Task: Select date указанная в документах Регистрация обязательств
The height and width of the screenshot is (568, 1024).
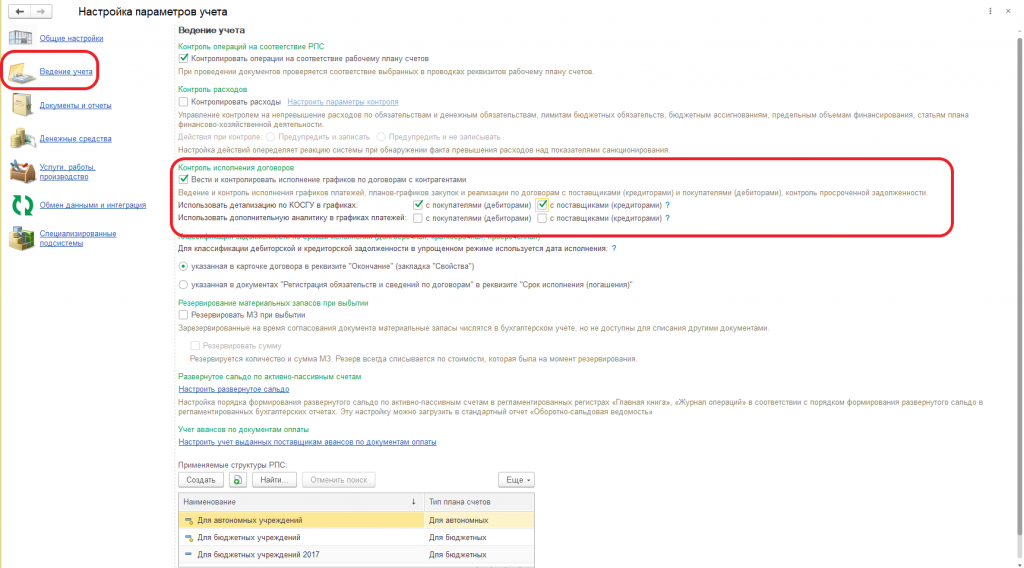Action: [x=184, y=285]
